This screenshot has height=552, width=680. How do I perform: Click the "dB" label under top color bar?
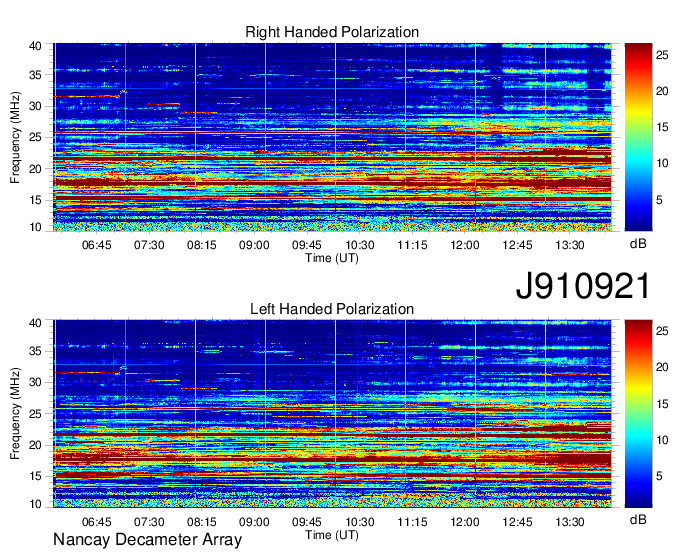tap(638, 244)
